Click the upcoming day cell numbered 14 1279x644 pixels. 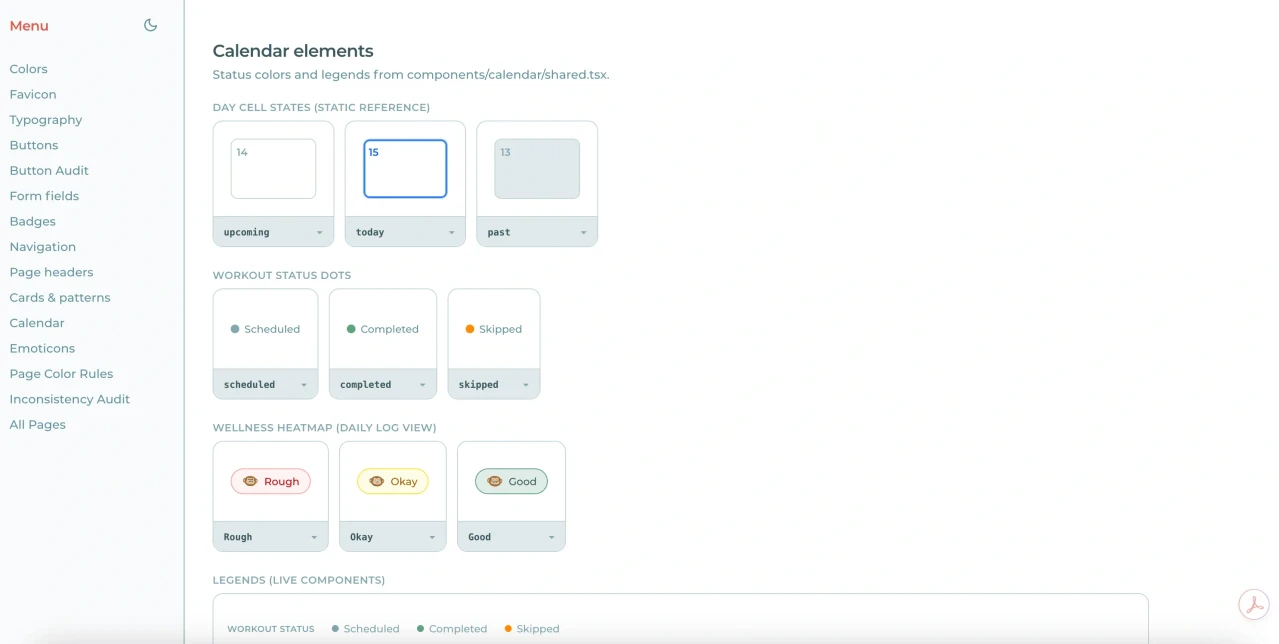pyautogui.click(x=273, y=169)
